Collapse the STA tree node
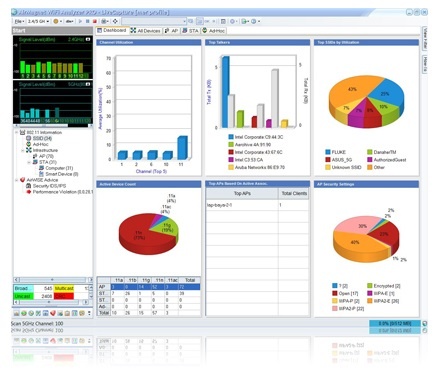434x379 pixels. point(29,162)
